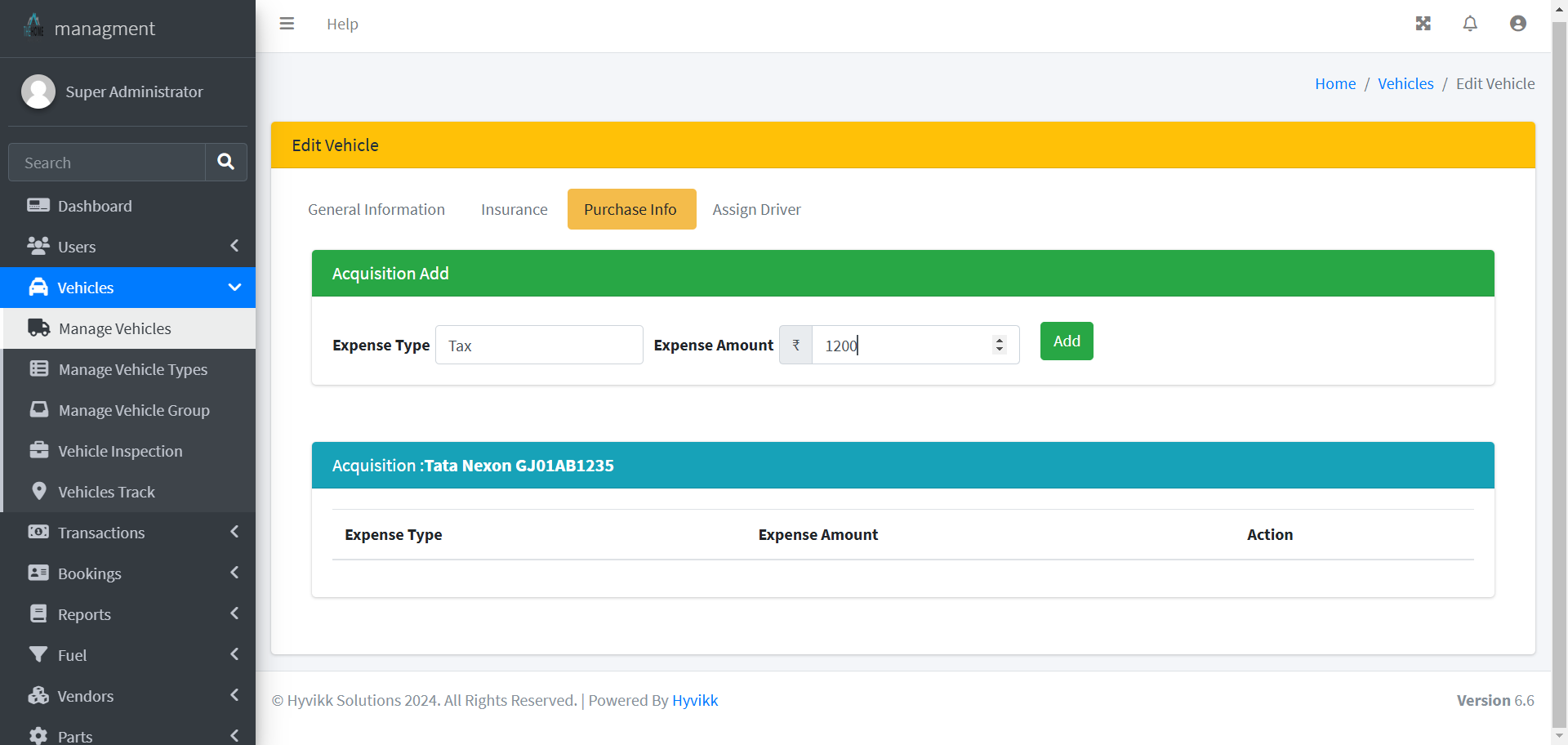Click the fullscreen expand icon
The width and height of the screenshot is (1568, 745).
(1423, 24)
